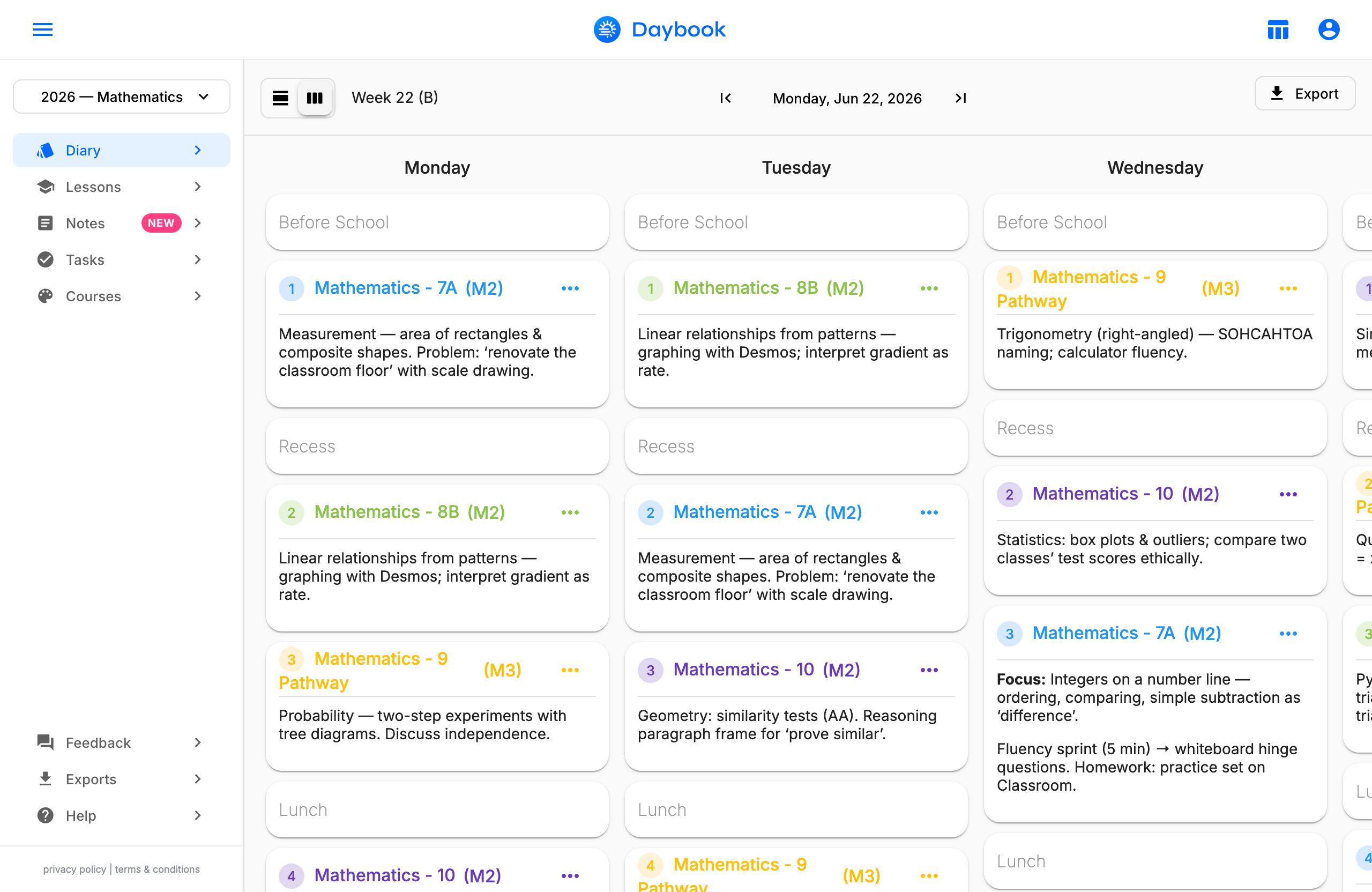Open options for Wednesday Mathematics - 10 lesson
The height and width of the screenshot is (892, 1372).
point(1288,494)
